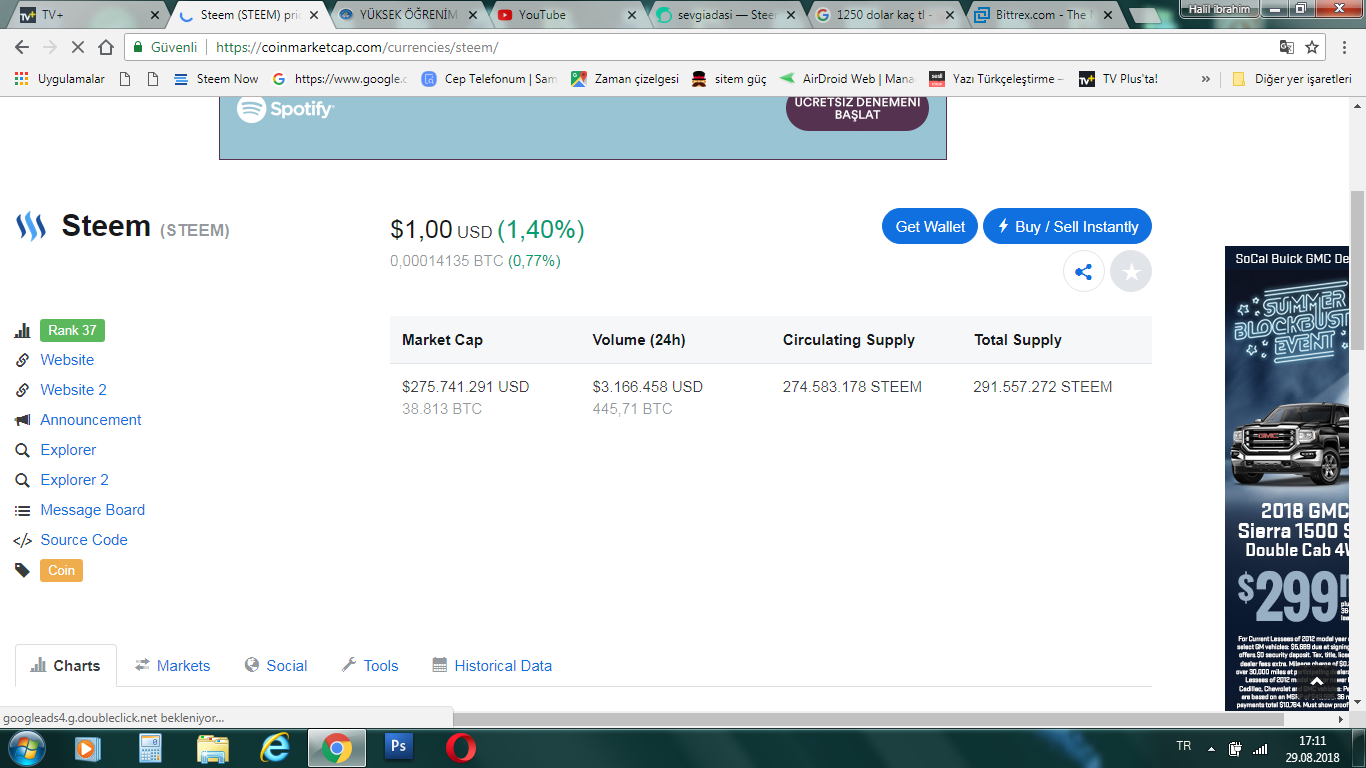
Task: Open the Yazı Türkçeleştirme bookmark
Action: click(997, 79)
